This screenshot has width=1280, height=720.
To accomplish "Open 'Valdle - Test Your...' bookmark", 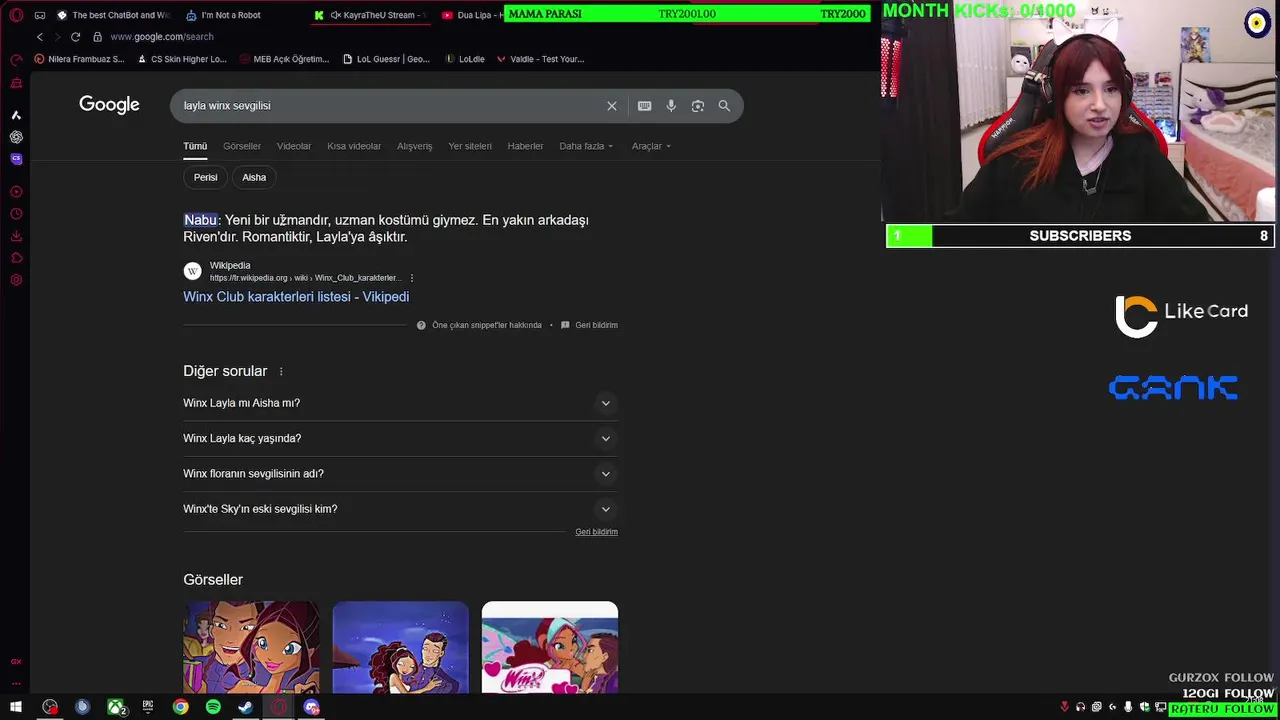I will (x=540, y=59).
